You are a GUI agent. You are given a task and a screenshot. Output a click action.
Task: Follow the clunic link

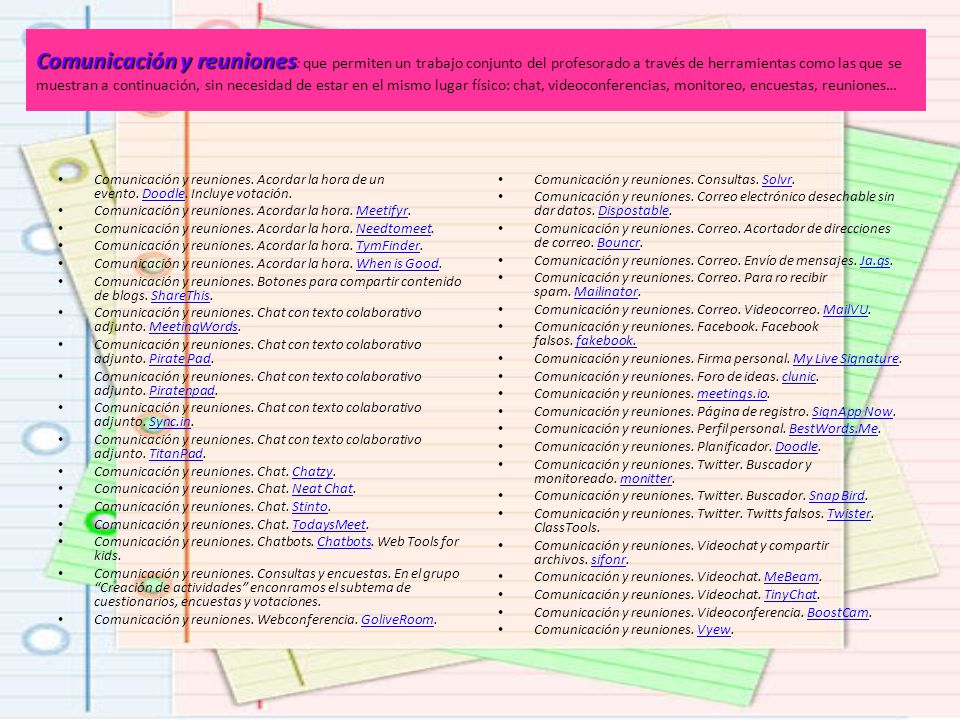click(x=799, y=376)
